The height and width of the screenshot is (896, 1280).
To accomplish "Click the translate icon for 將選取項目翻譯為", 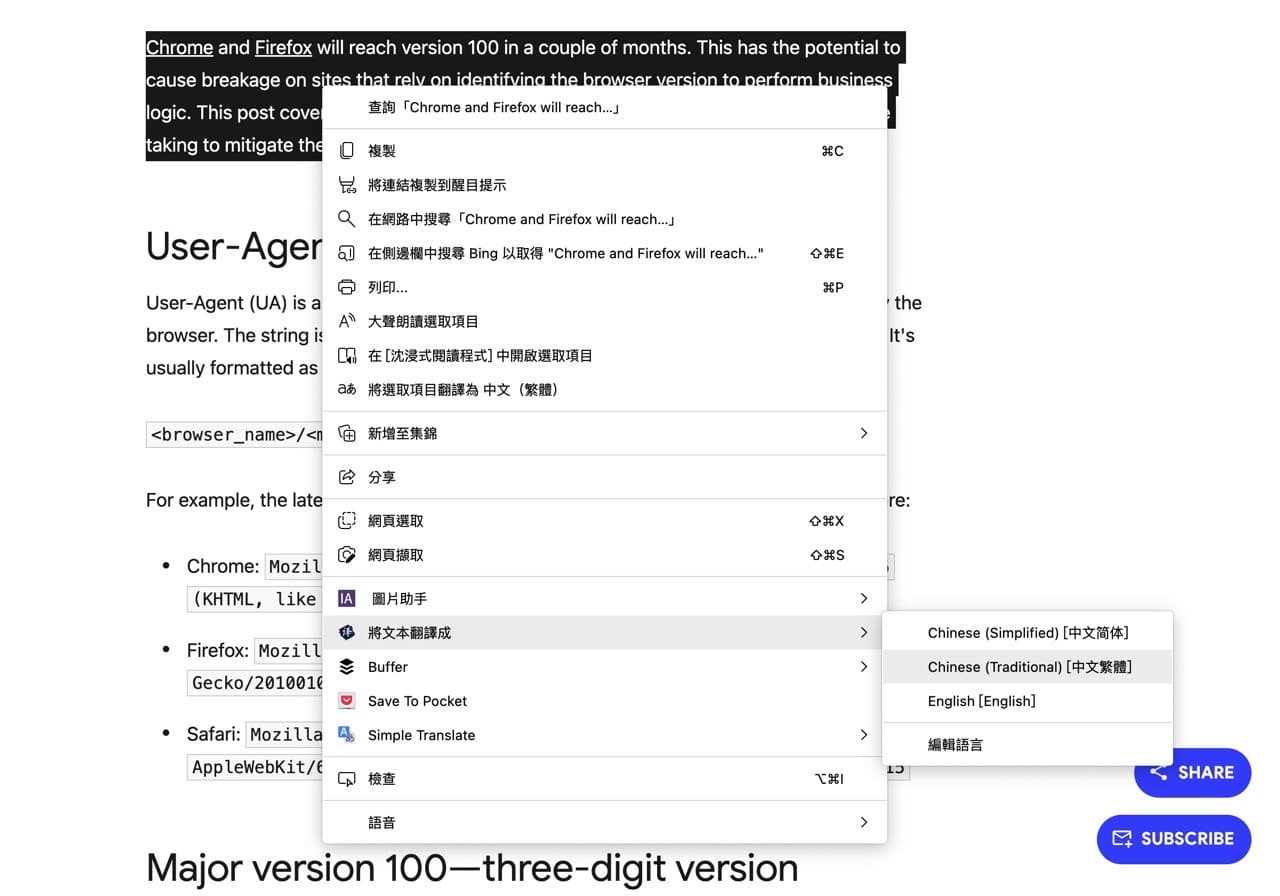I will [x=347, y=389].
